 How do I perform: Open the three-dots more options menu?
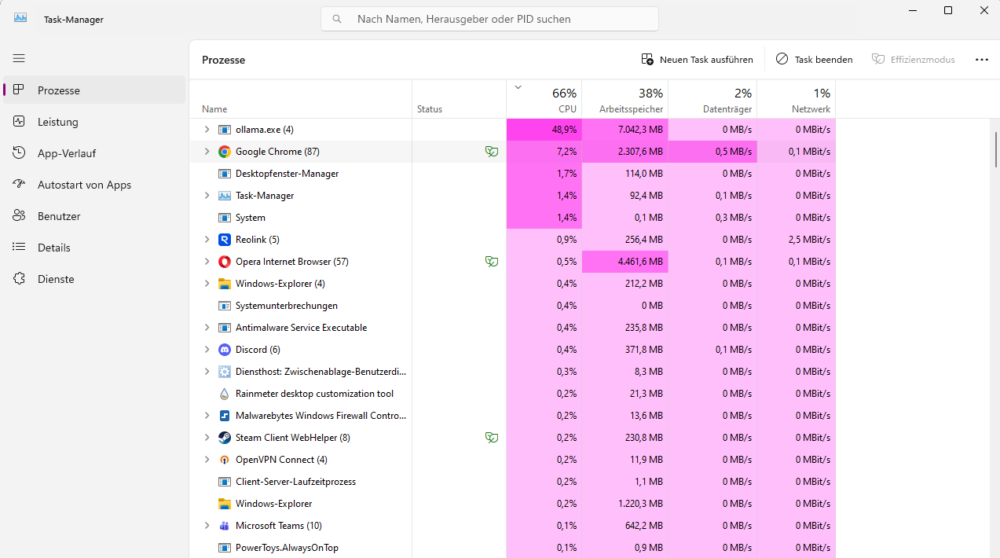[982, 59]
